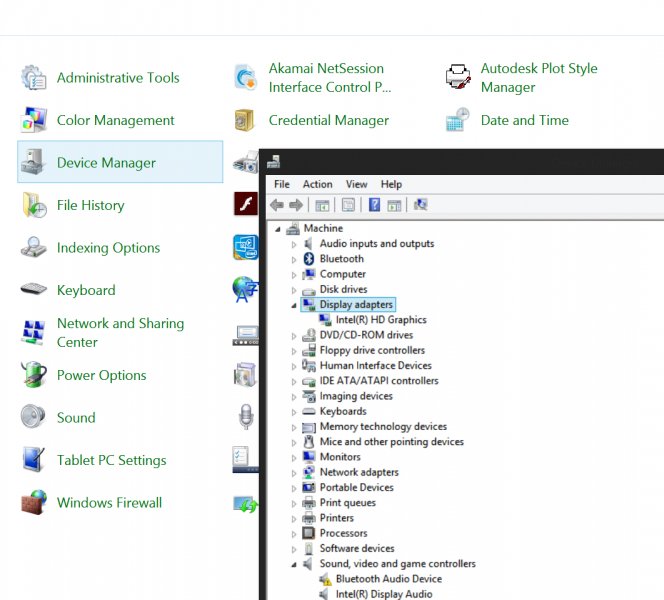The width and height of the screenshot is (664, 600).
Task: Expand the Bluetooth category arrow
Action: [294, 260]
